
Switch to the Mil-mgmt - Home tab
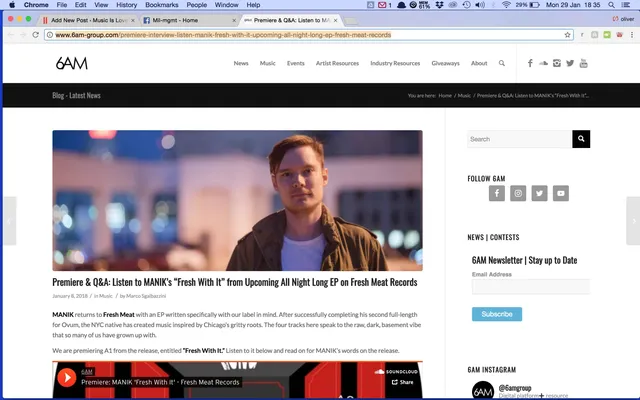[x=188, y=20]
